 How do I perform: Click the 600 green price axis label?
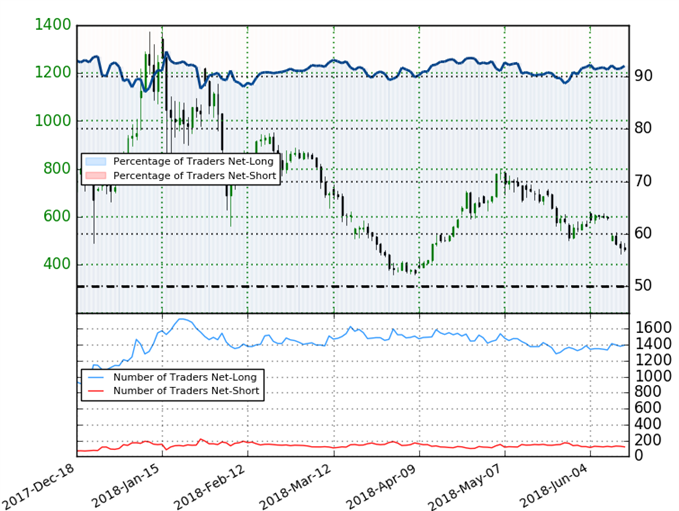[57, 216]
